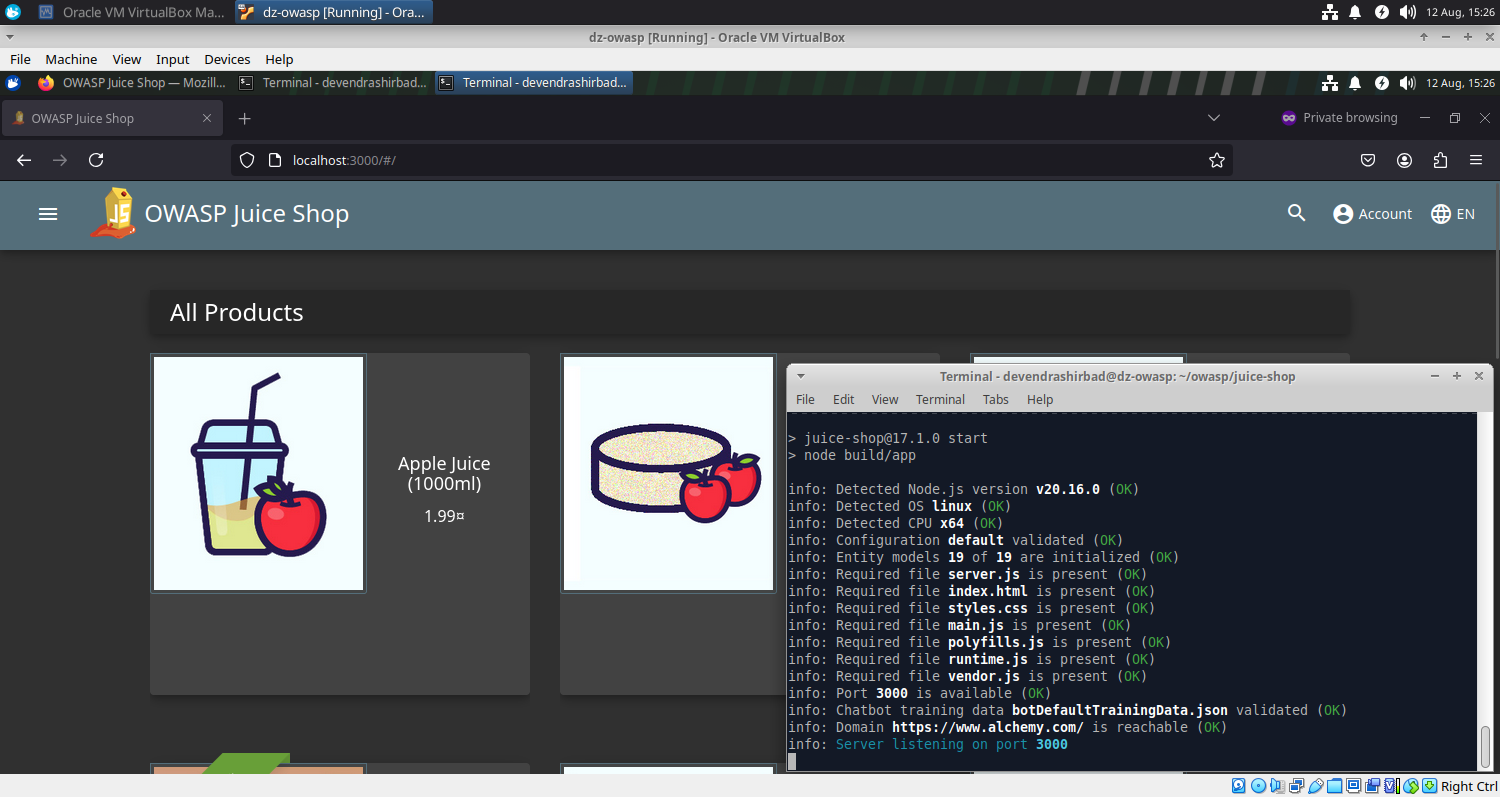Open the EN language selector
1500x797 pixels.
[1453, 214]
